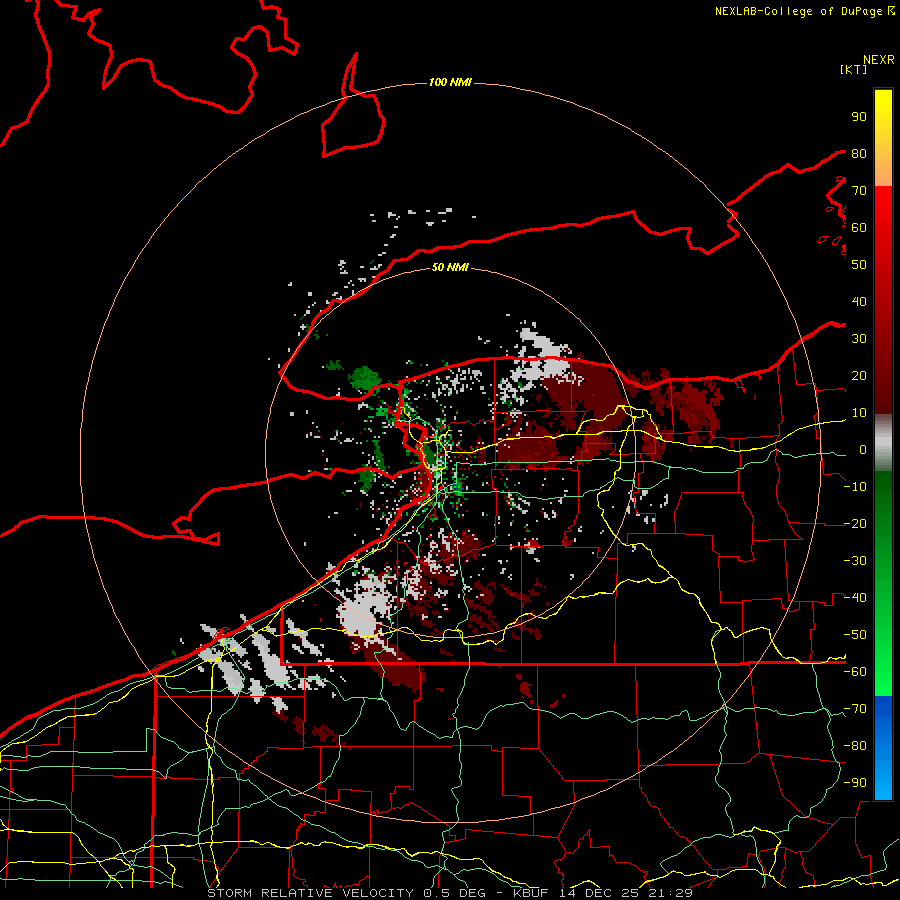Image resolution: width=900 pixels, height=900 pixels.
Task: Click the -40 value on the color scale
Action: (x=855, y=598)
